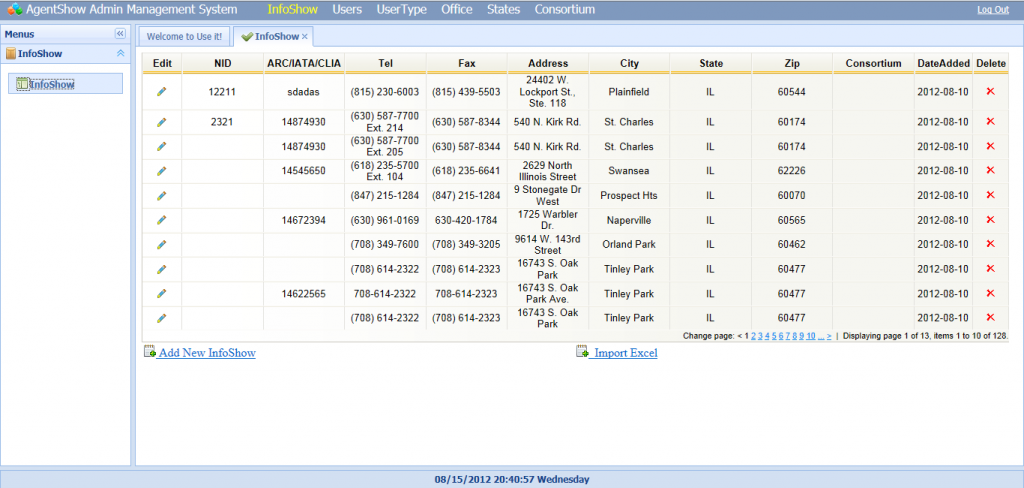The width and height of the screenshot is (1024, 488).
Task: Click the NID column header
Action: (223, 63)
